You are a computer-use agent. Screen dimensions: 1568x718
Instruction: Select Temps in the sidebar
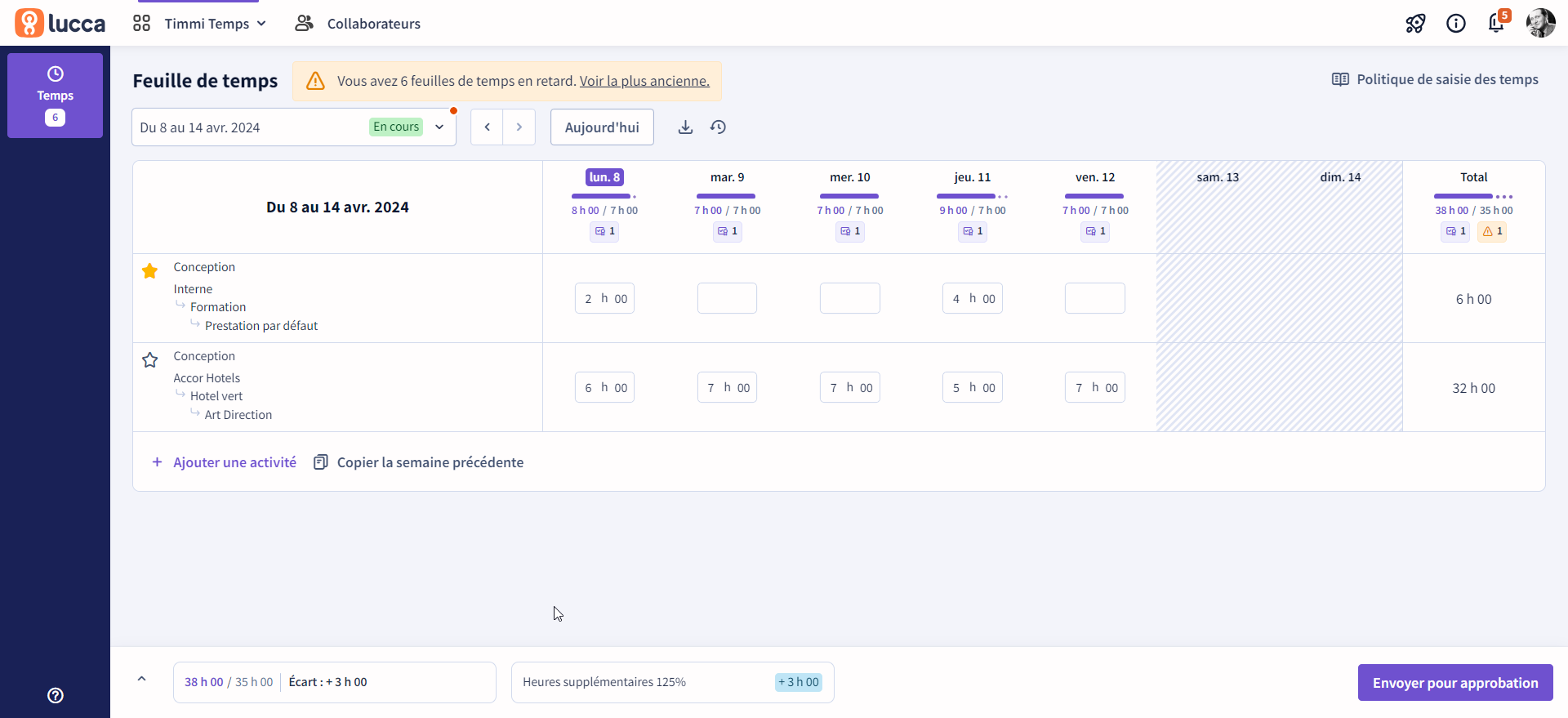point(55,96)
